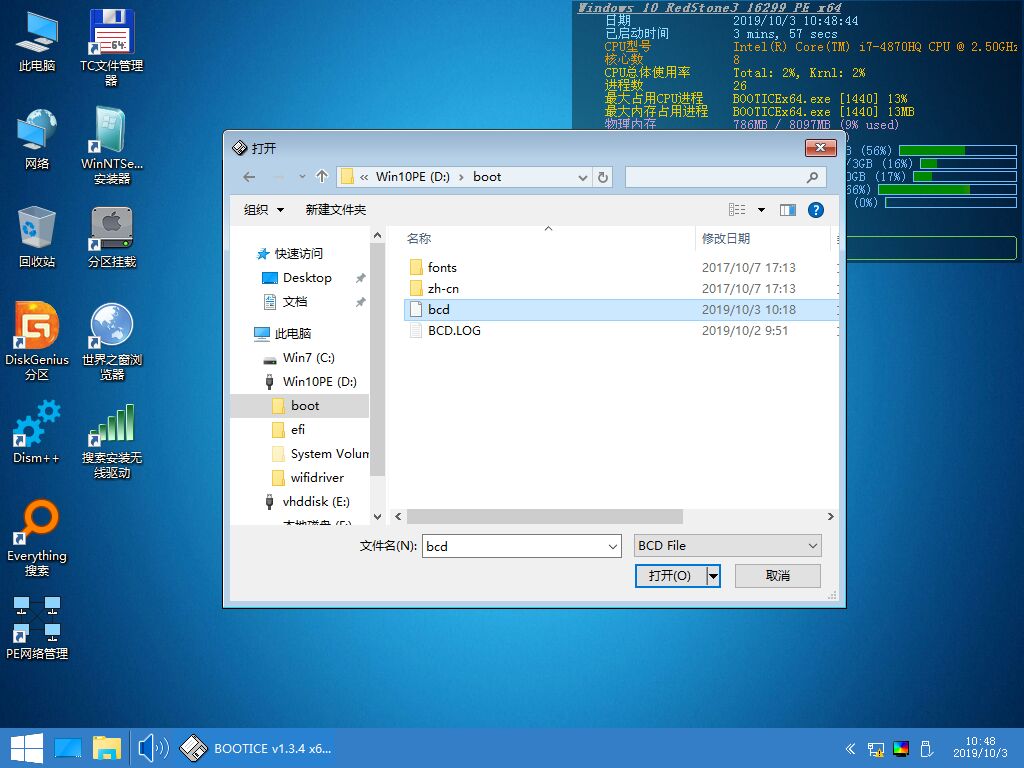Viewport: 1024px width, 768px height.
Task: Open 搜索安装无线驱动 shortcut
Action: tap(112, 441)
